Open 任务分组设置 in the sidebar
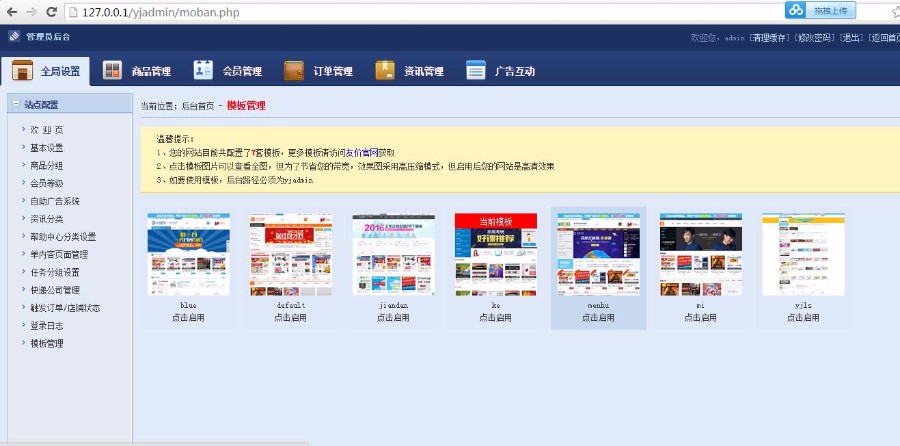This screenshot has width=900, height=446. (55, 273)
